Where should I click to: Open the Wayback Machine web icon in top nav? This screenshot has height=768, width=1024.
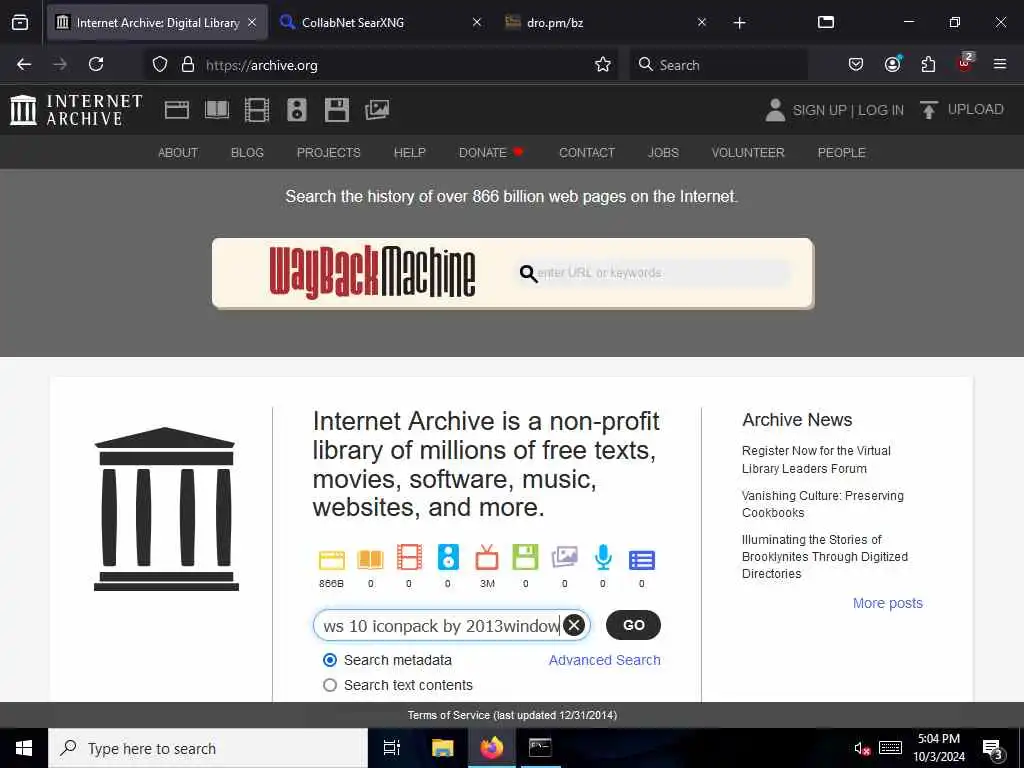[x=177, y=110]
